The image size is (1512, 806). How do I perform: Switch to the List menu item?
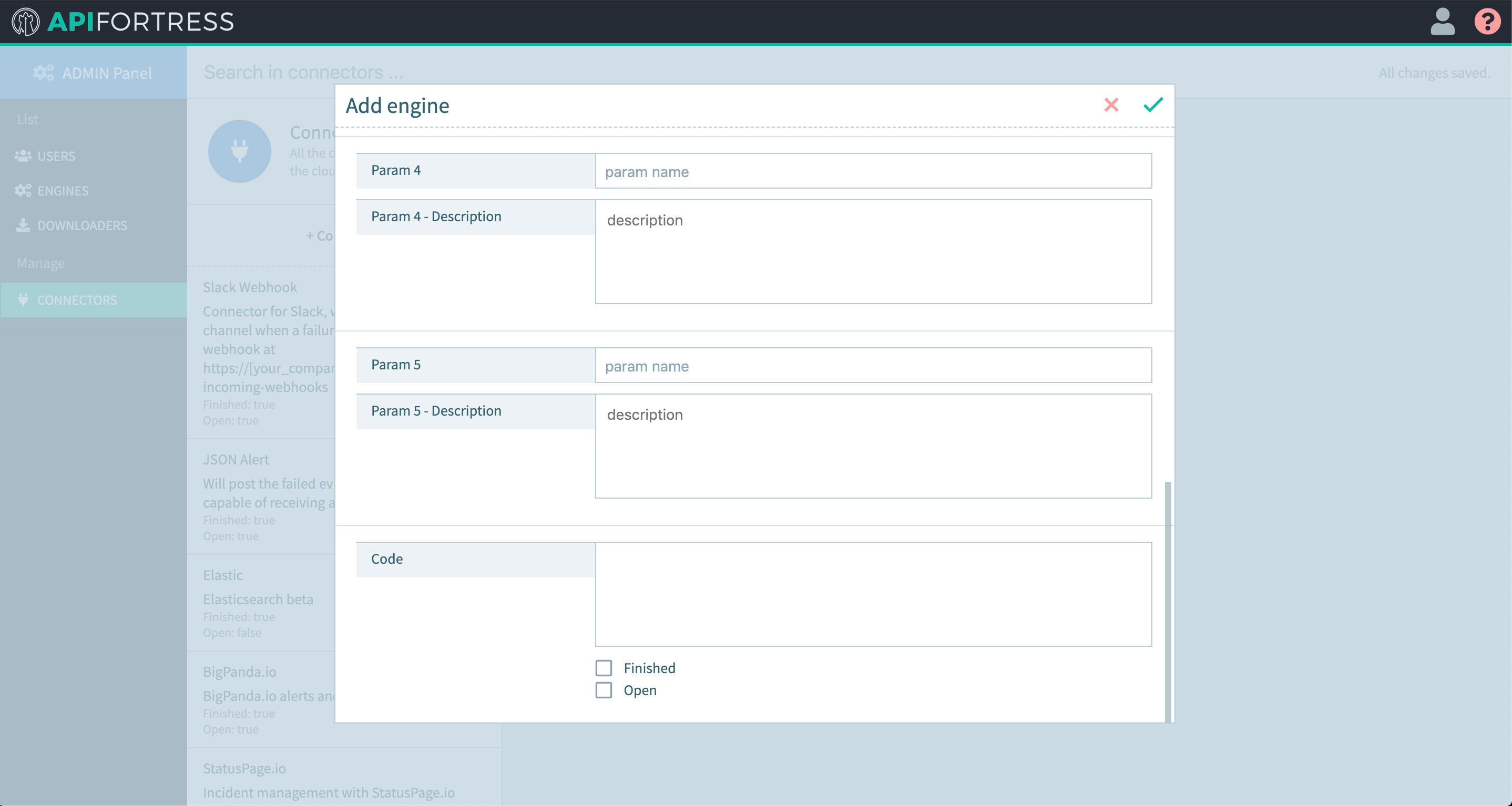[27, 119]
